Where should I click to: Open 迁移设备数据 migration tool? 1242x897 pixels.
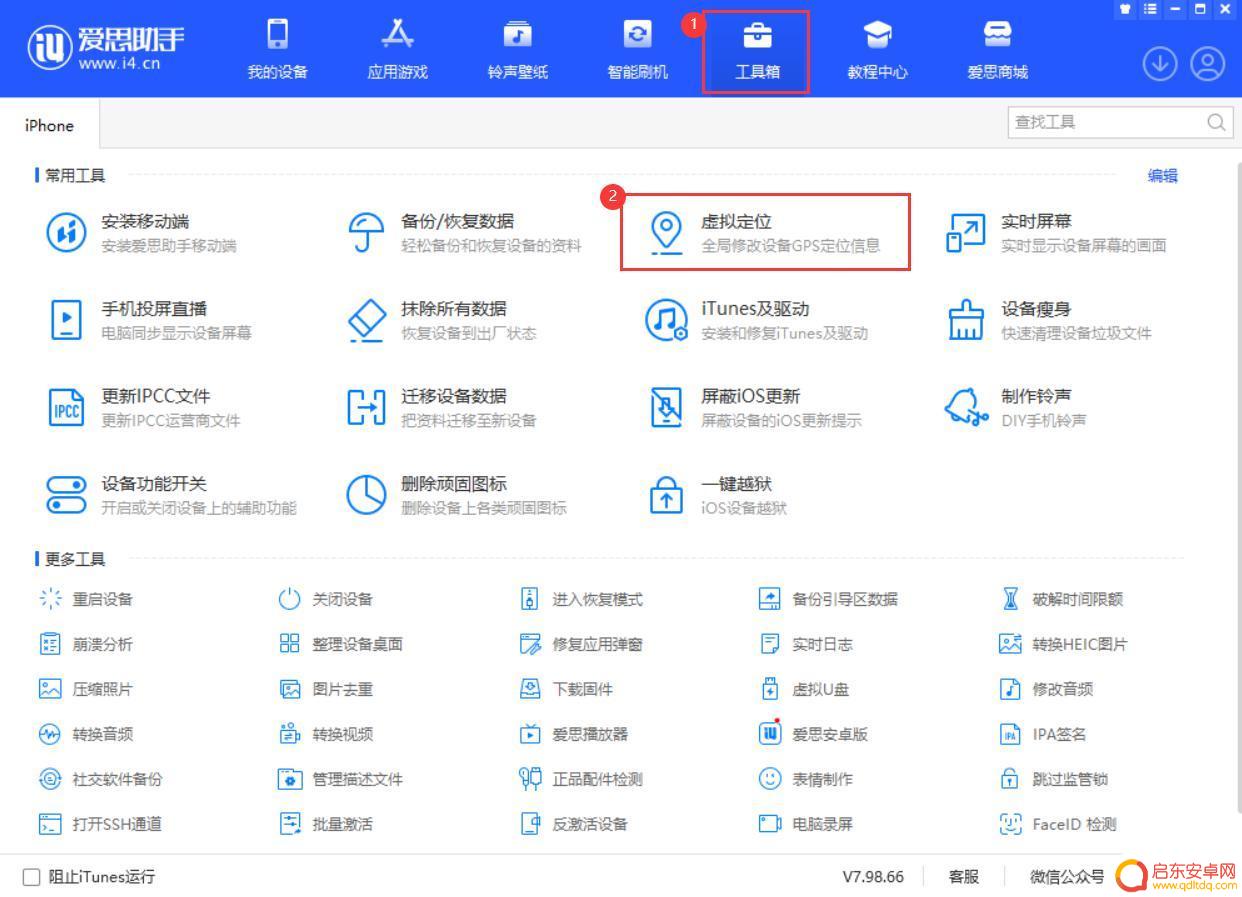[x=442, y=408]
